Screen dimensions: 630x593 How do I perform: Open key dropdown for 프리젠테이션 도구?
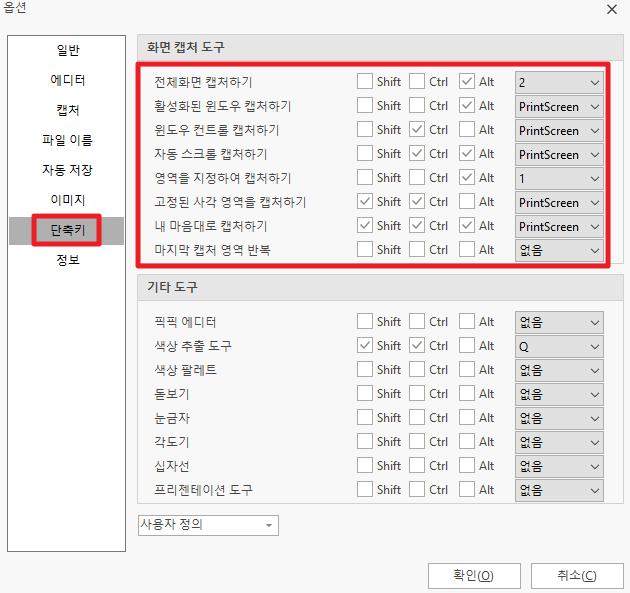tap(559, 490)
